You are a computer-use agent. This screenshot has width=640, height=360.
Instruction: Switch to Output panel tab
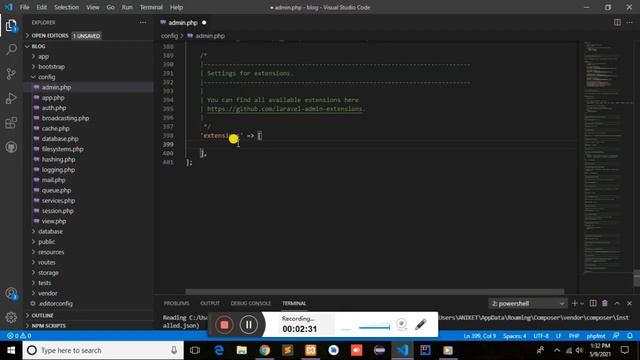tap(210, 303)
